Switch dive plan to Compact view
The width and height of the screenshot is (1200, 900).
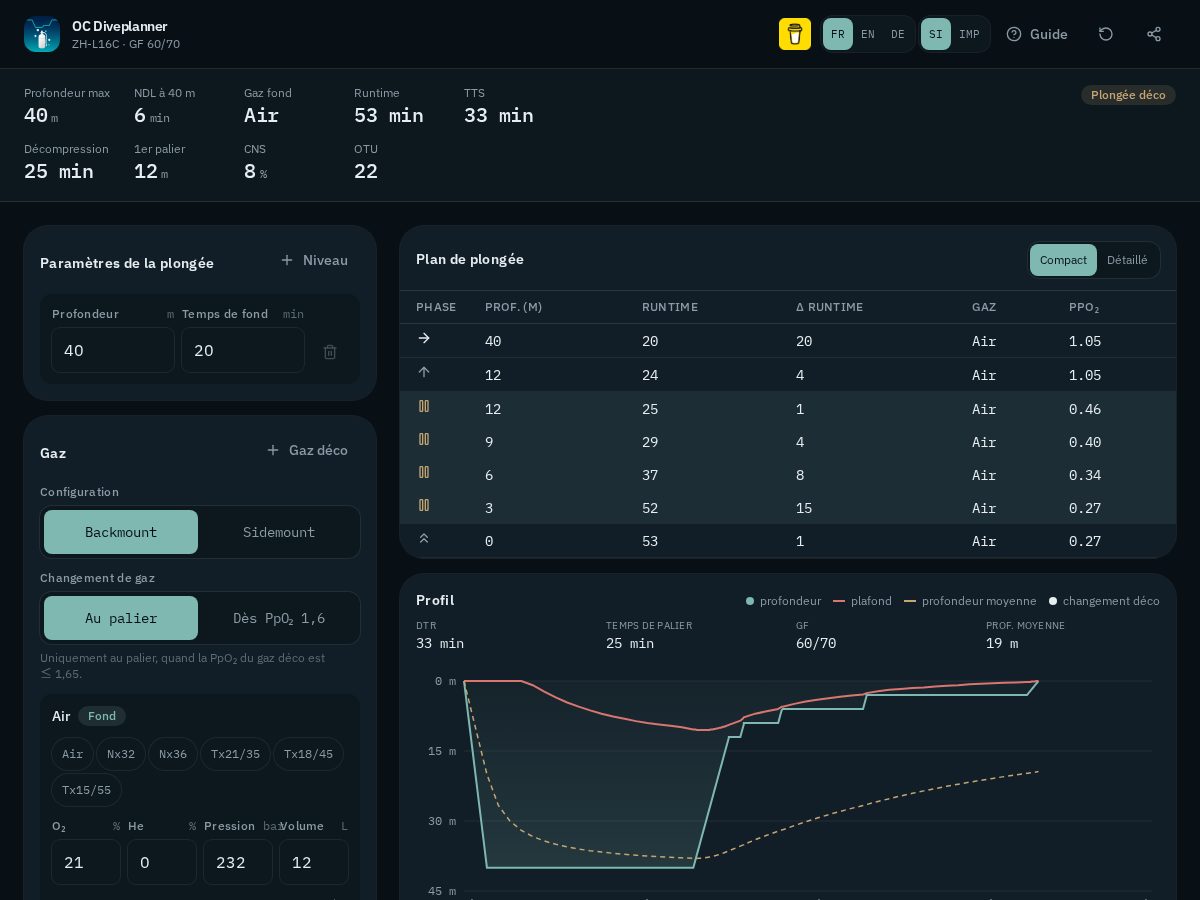(1063, 260)
